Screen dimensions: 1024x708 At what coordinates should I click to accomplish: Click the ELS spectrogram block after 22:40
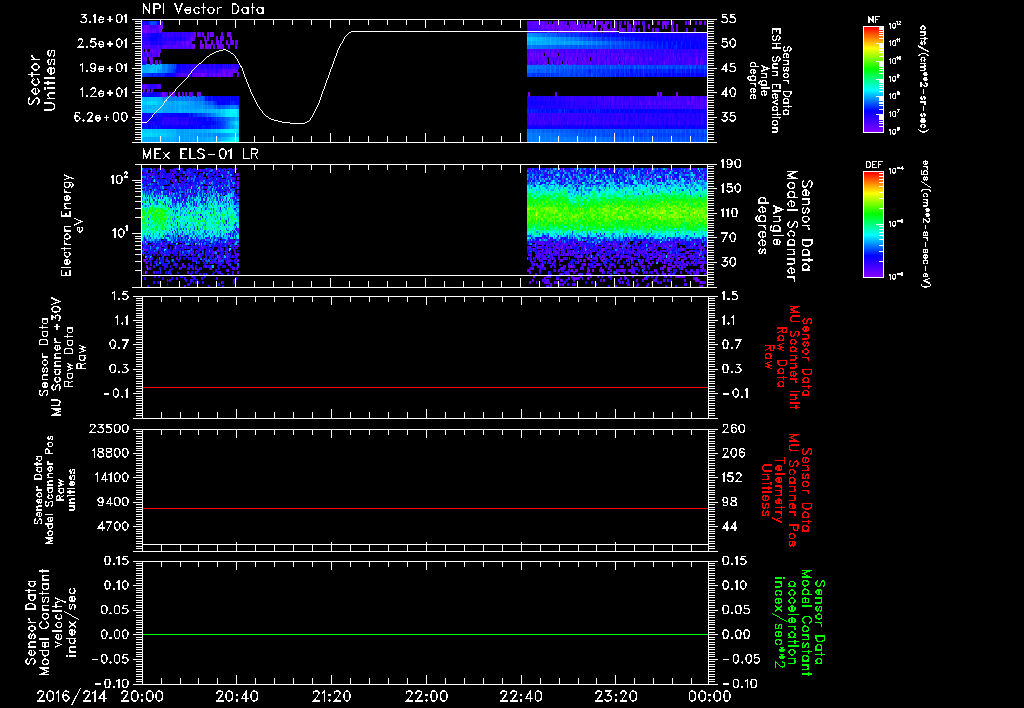click(x=617, y=227)
